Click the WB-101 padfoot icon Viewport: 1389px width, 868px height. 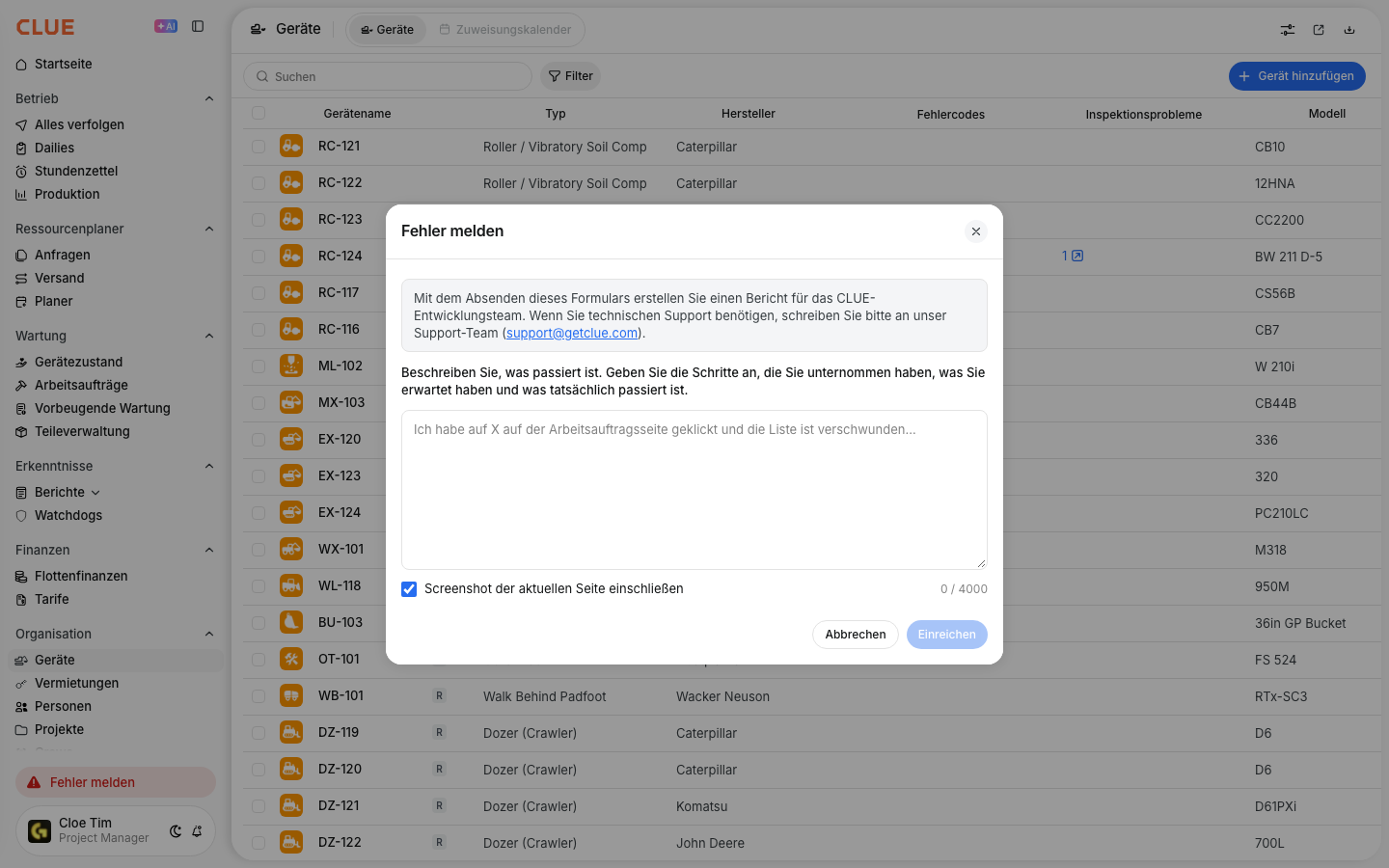pyautogui.click(x=291, y=695)
